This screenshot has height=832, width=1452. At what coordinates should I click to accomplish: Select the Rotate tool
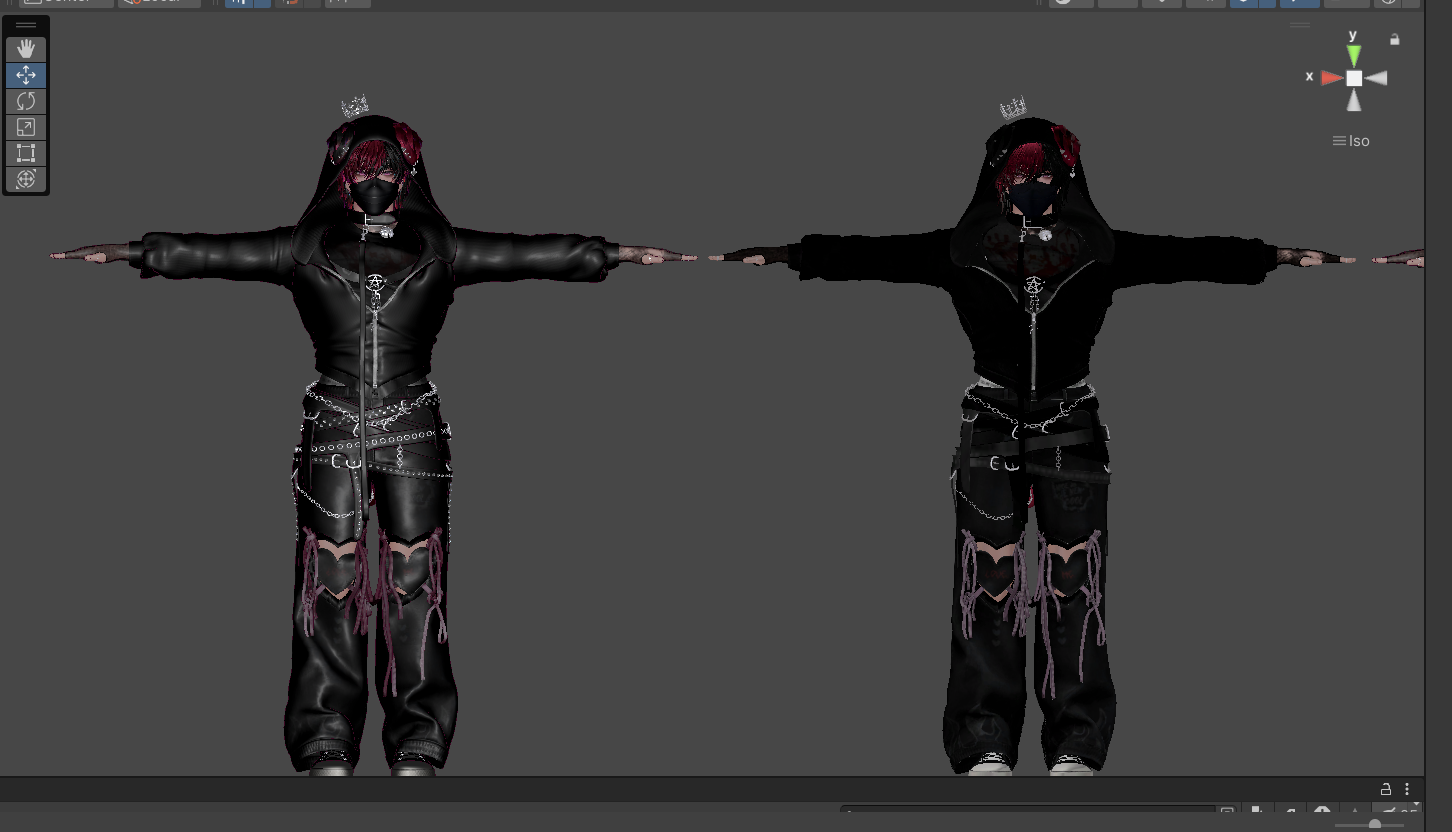(26, 101)
